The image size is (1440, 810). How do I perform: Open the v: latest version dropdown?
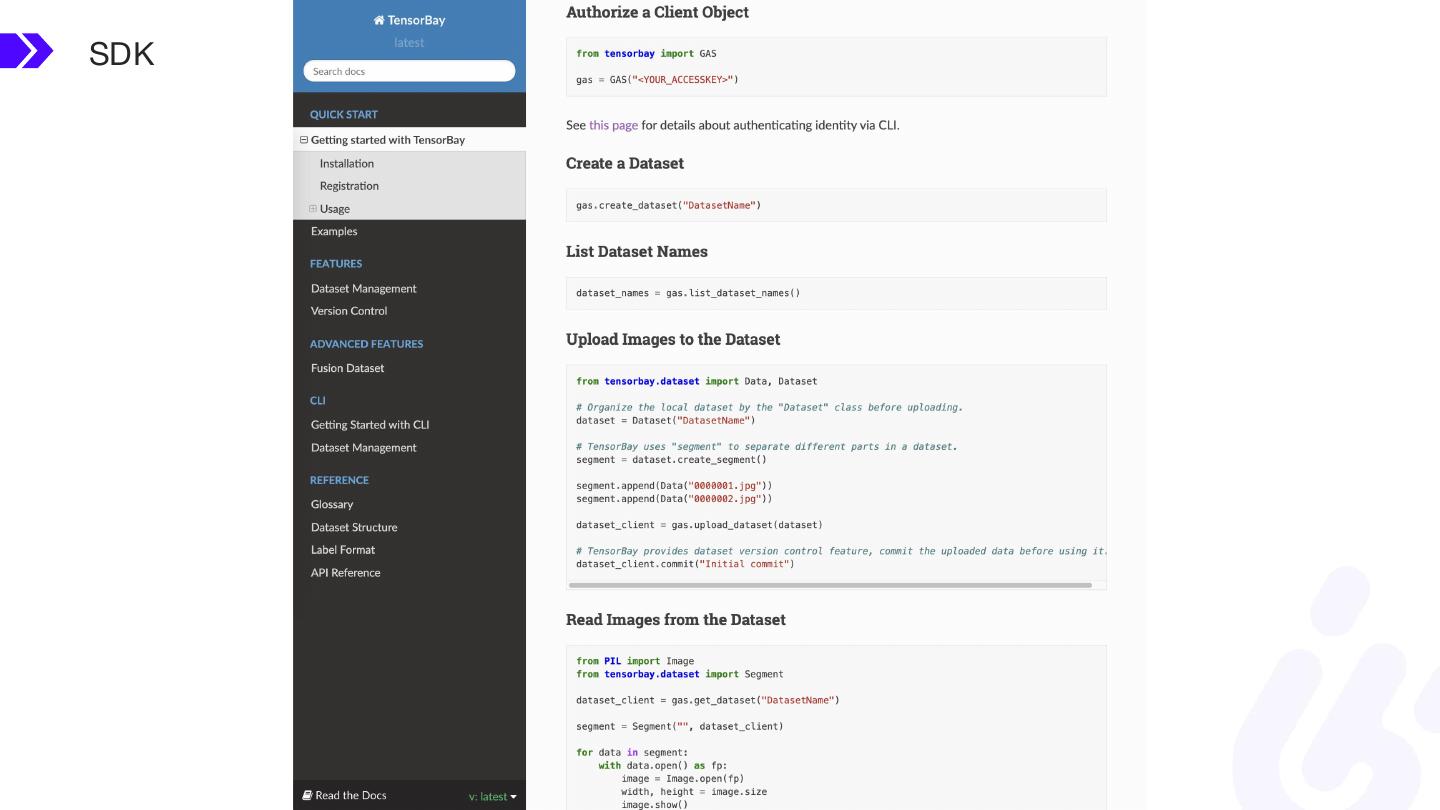[x=493, y=797]
